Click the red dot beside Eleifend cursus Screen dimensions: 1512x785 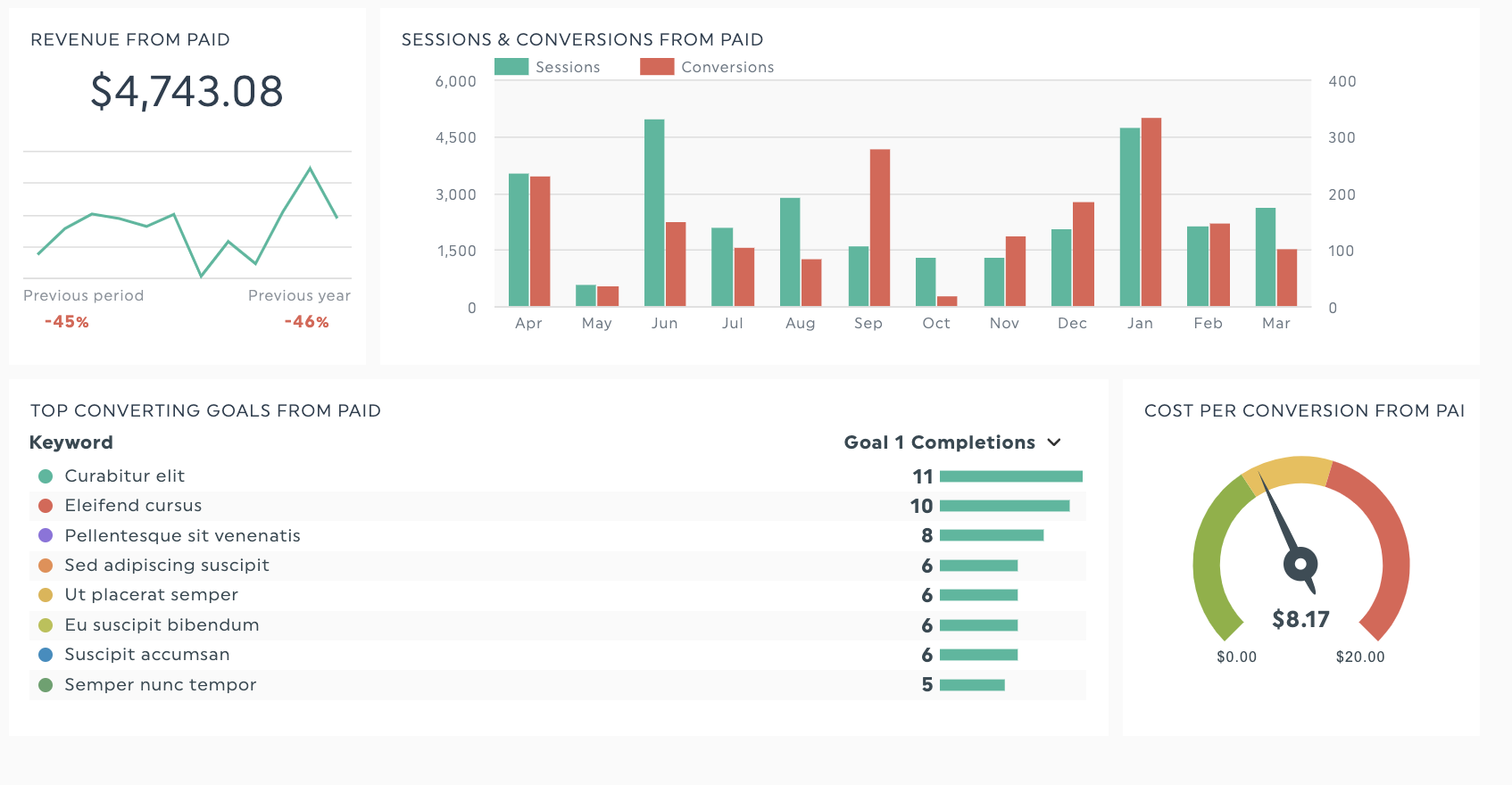[46, 506]
